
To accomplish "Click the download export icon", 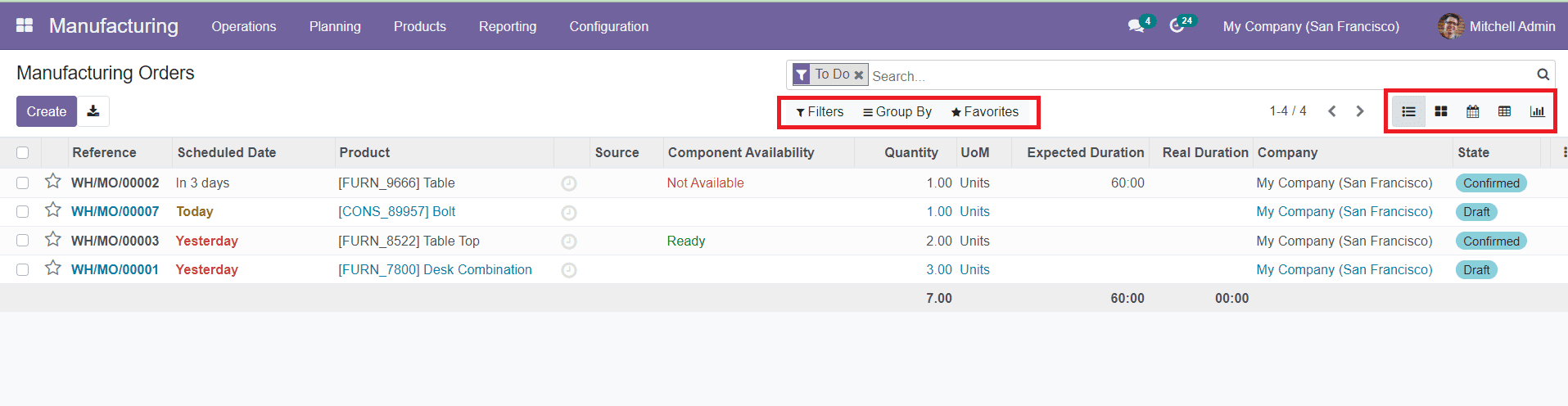I will (93, 111).
